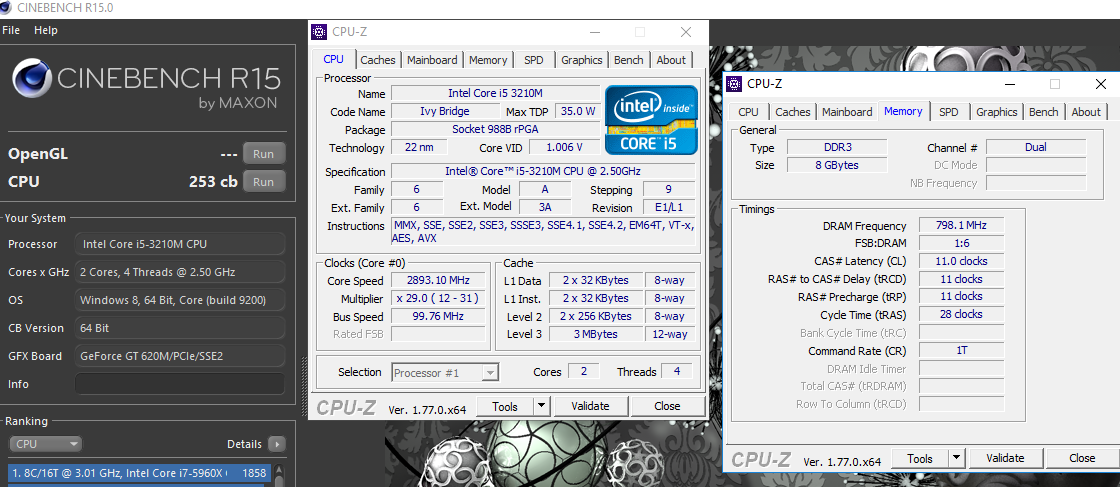This screenshot has height=487, width=1120.
Task: Click the GFX Board GeForce GT 620M field
Action: pyautogui.click(x=180, y=356)
